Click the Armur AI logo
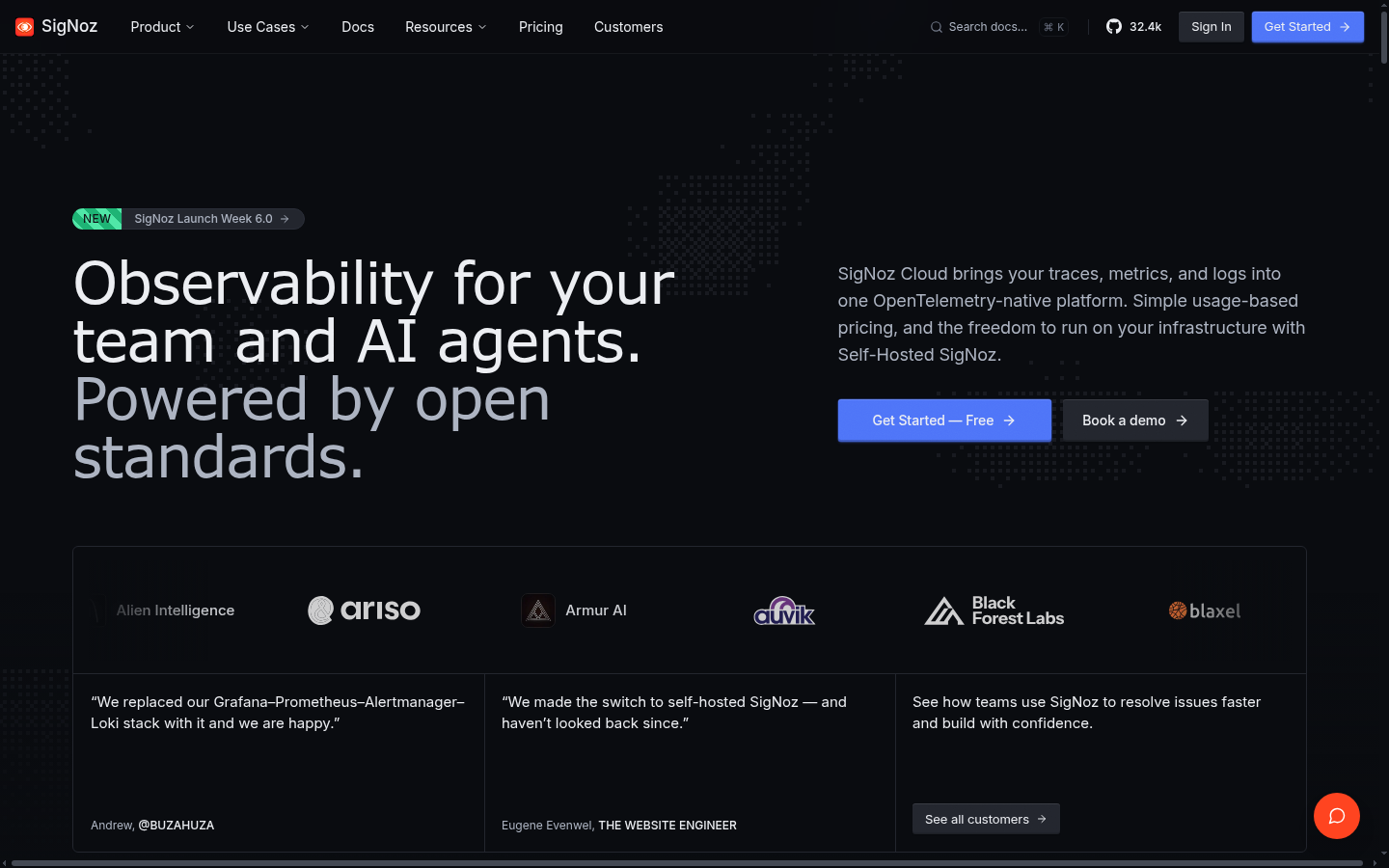Screen dimensions: 1389x868 [x=574, y=610]
